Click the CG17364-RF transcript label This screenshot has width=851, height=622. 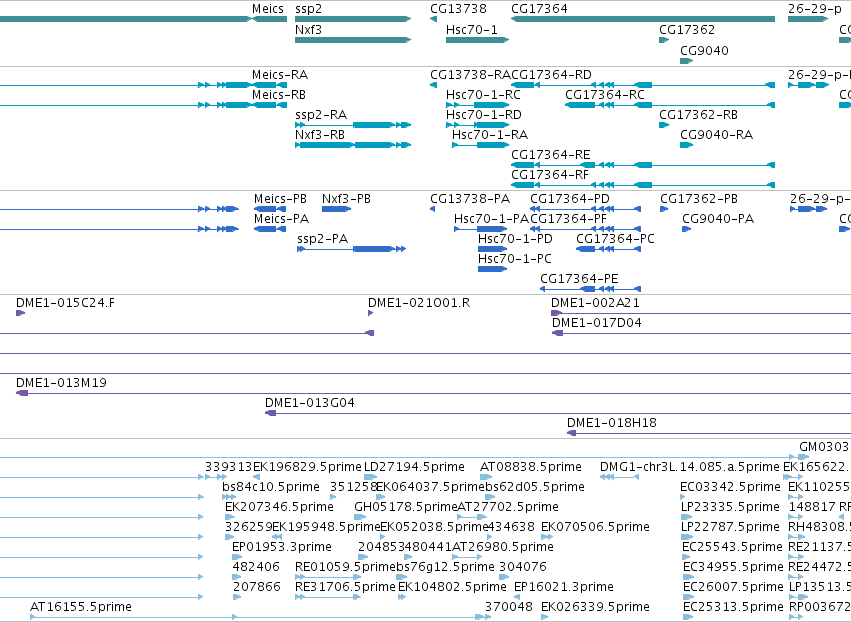[550, 175]
